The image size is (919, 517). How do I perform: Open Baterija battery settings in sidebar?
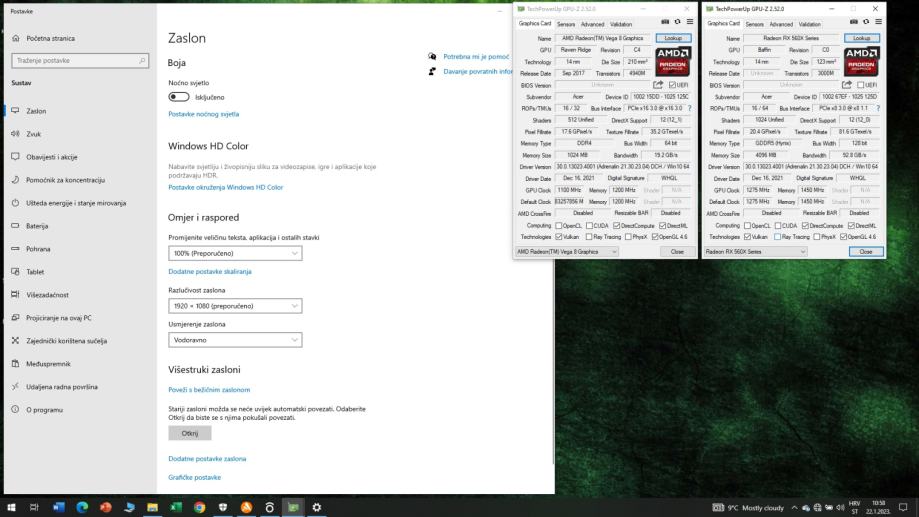pos(37,225)
